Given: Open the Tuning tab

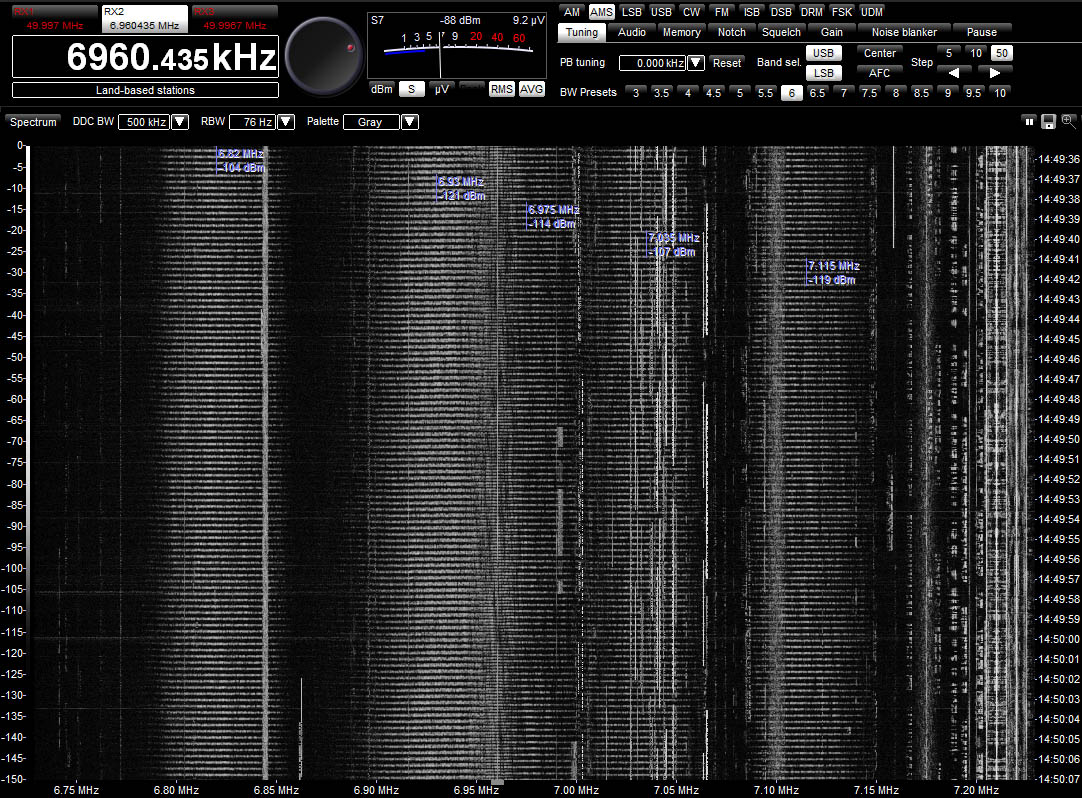Looking at the screenshot, I should coord(582,32).
